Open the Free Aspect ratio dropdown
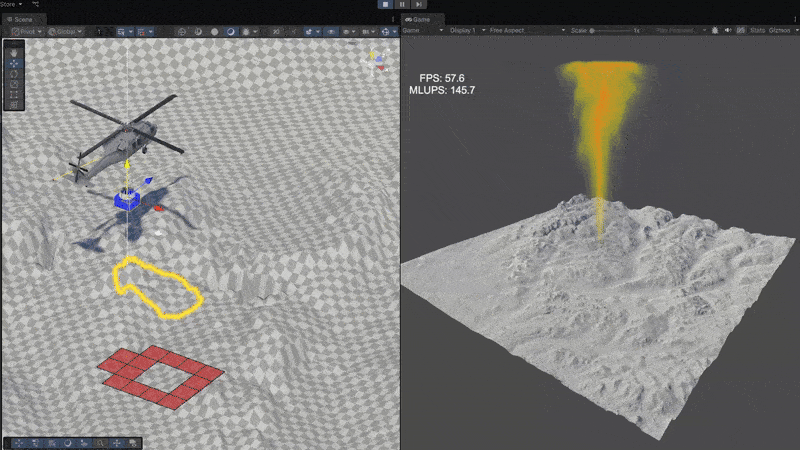The image size is (800, 450). coord(527,31)
